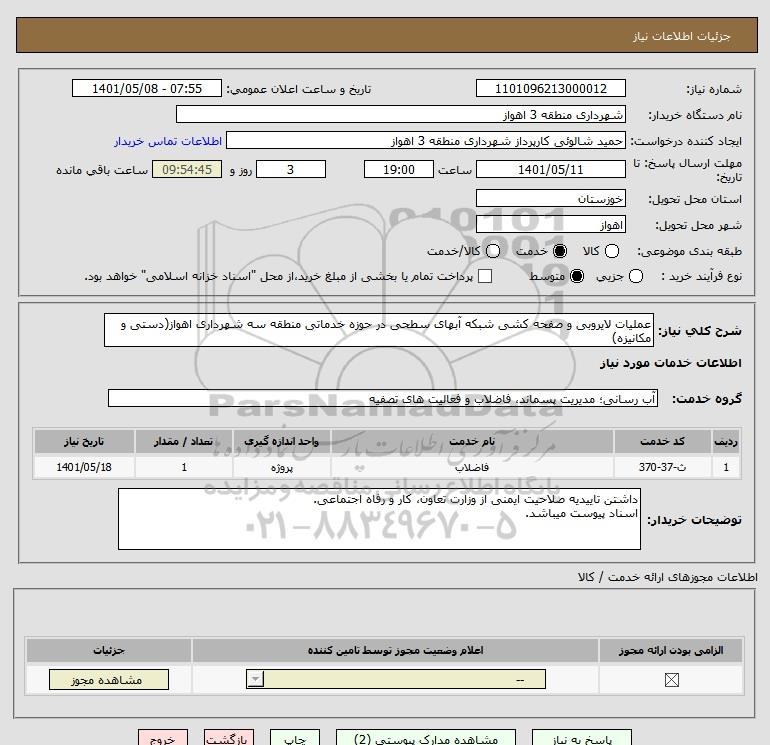Click the remaining time 09:54:45 field
The width and height of the screenshot is (770, 745).
pos(187,169)
